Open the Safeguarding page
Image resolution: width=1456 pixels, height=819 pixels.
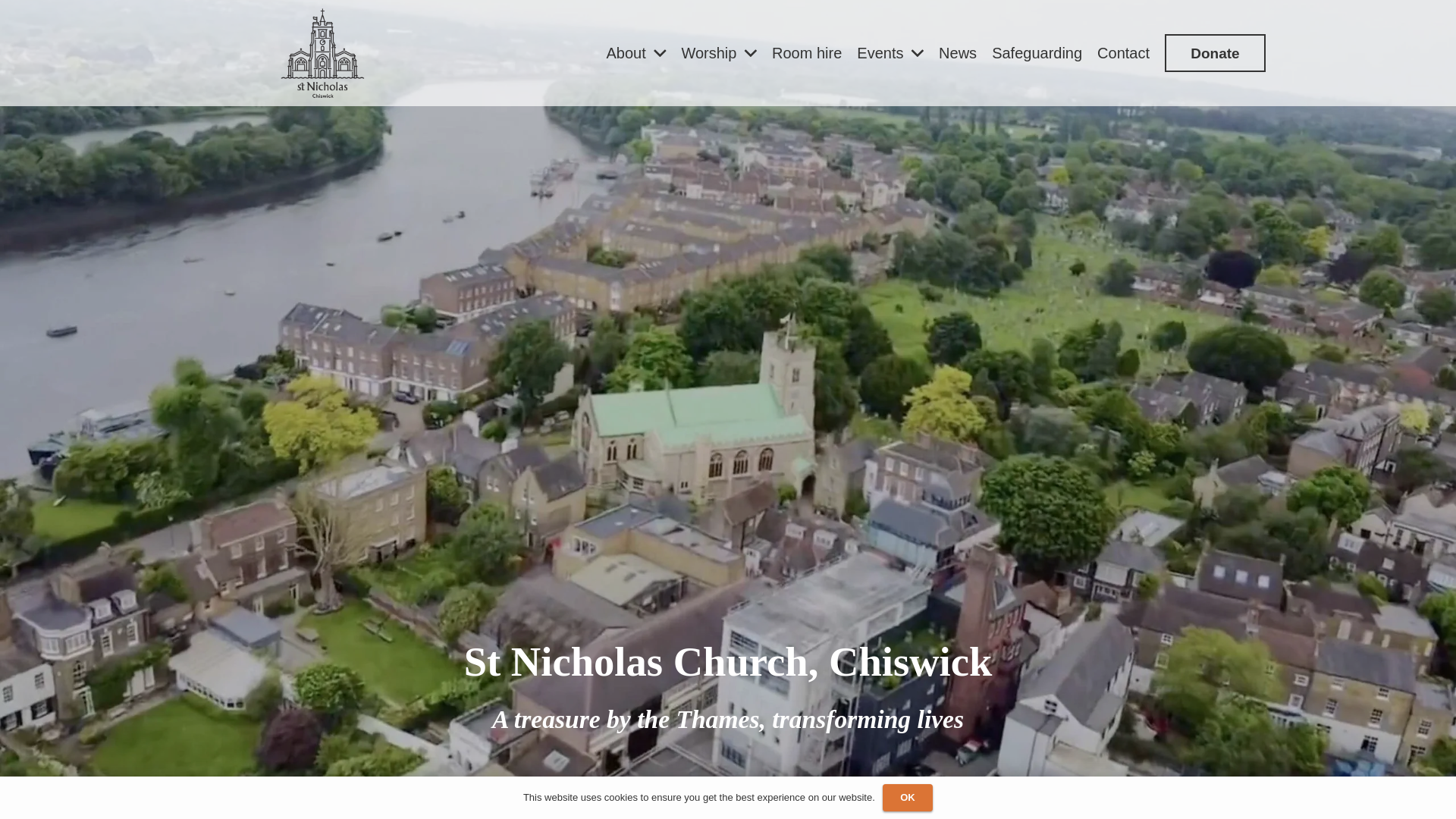(1037, 53)
